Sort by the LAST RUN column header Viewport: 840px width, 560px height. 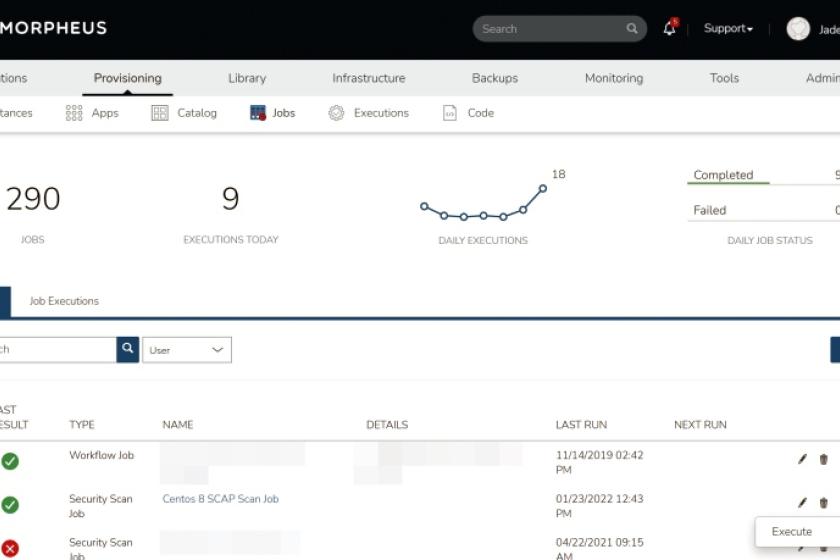tap(581, 424)
